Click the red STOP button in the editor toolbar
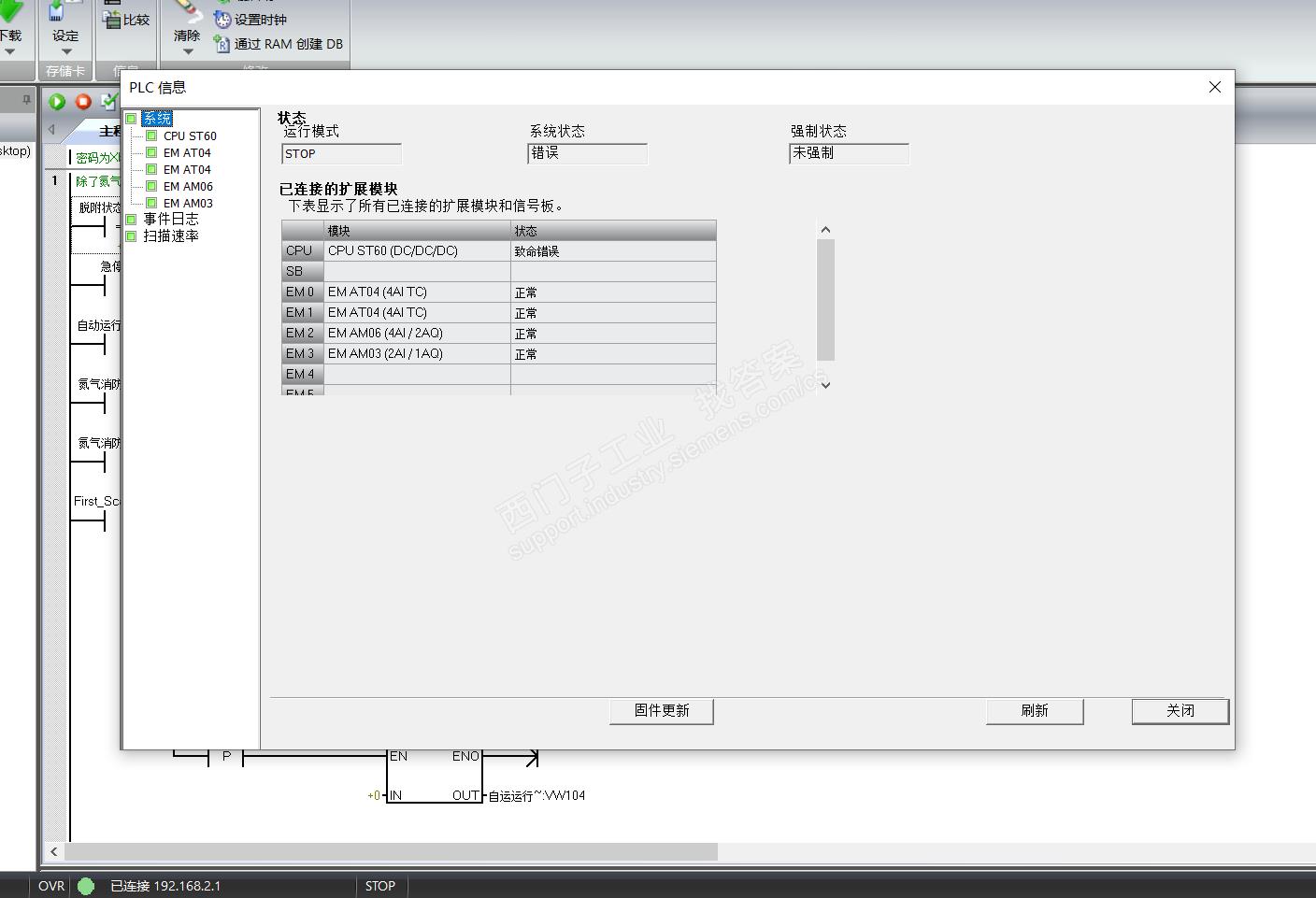Viewport: 1316px width, 898px height. (x=83, y=102)
